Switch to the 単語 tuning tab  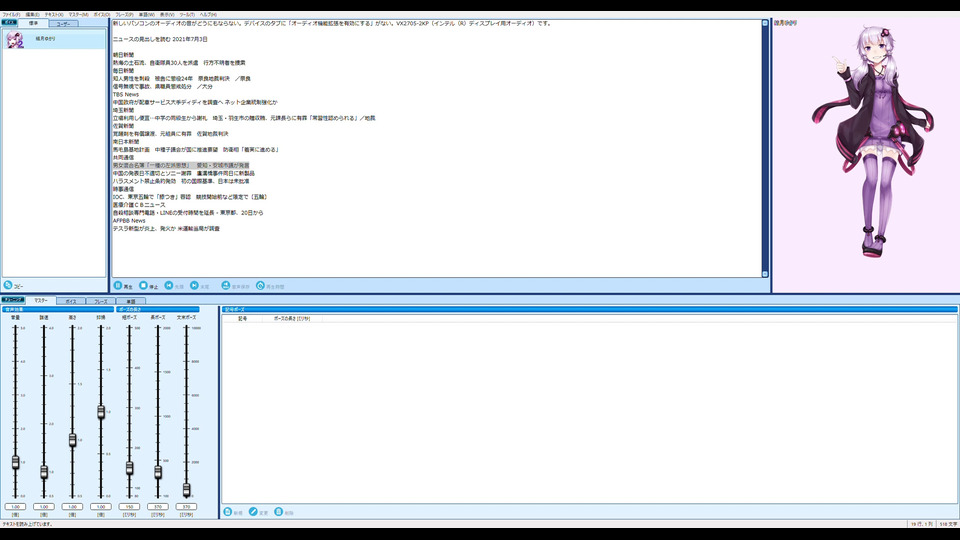131,301
